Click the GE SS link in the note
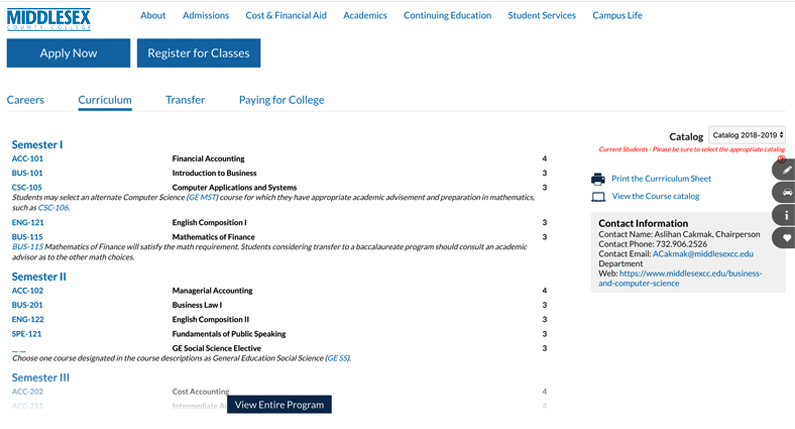 pyautogui.click(x=338, y=358)
